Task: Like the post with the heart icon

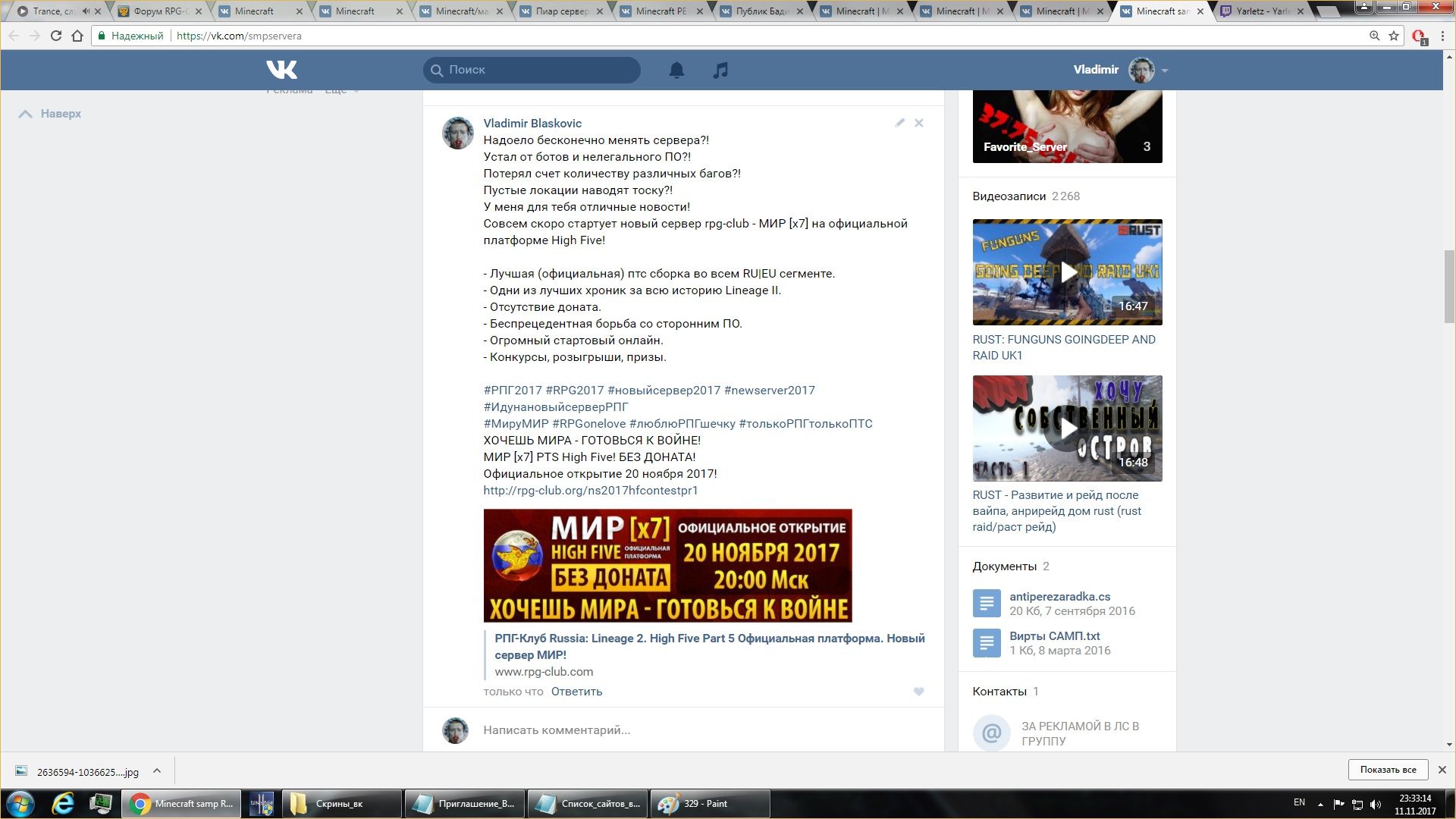Action: (918, 692)
